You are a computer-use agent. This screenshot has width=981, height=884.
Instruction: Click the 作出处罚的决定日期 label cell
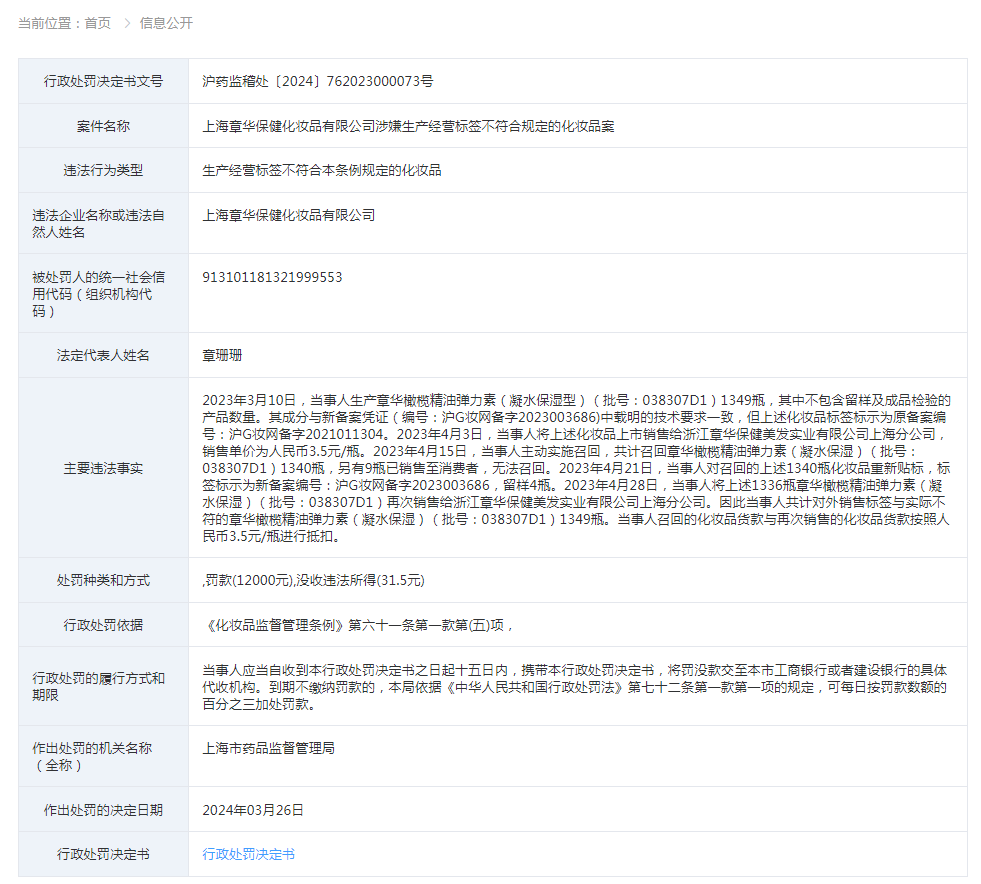point(103,810)
